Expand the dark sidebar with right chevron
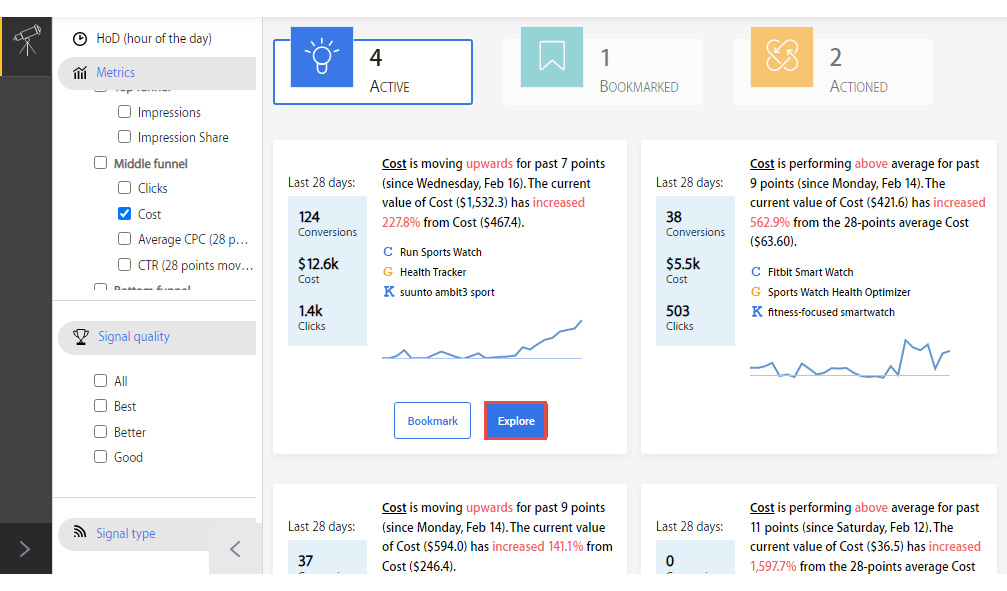The width and height of the screenshot is (1007, 591). [24, 549]
